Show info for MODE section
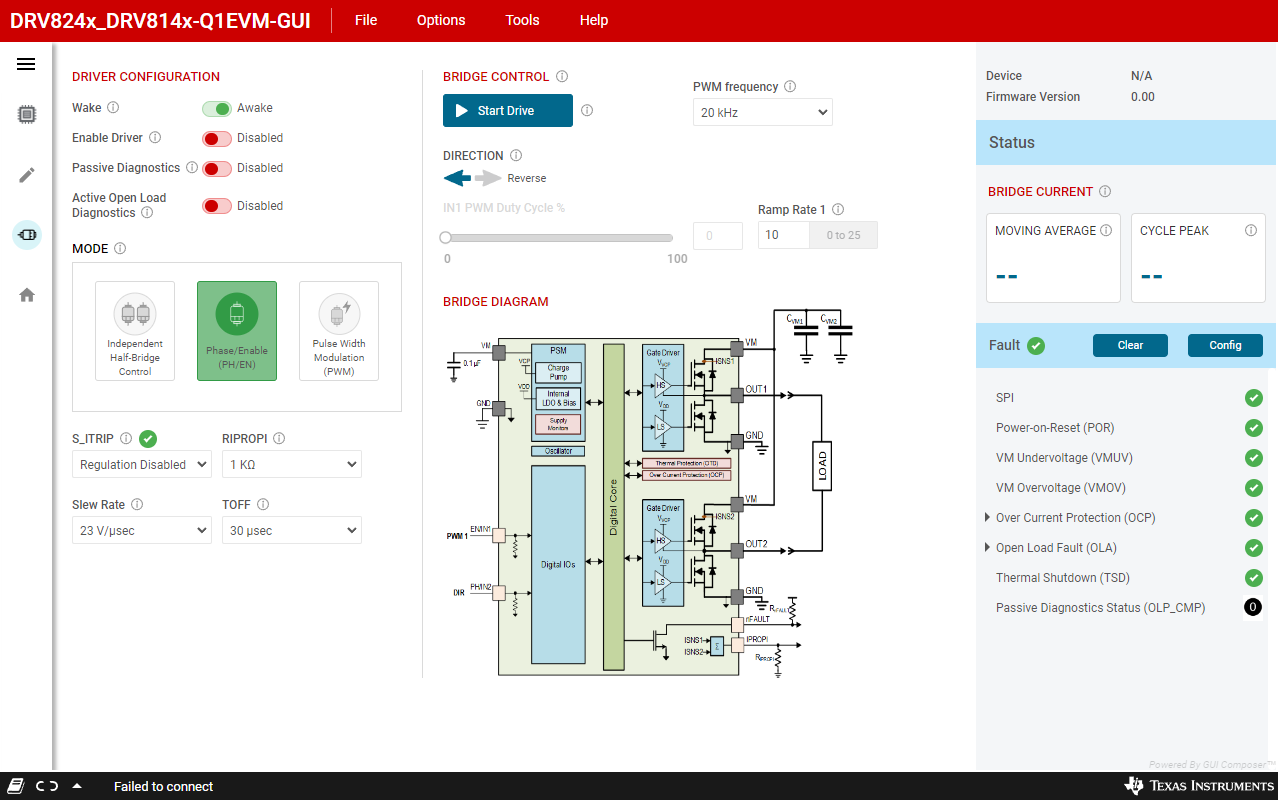Viewport: 1278px width, 800px height. coord(120,249)
